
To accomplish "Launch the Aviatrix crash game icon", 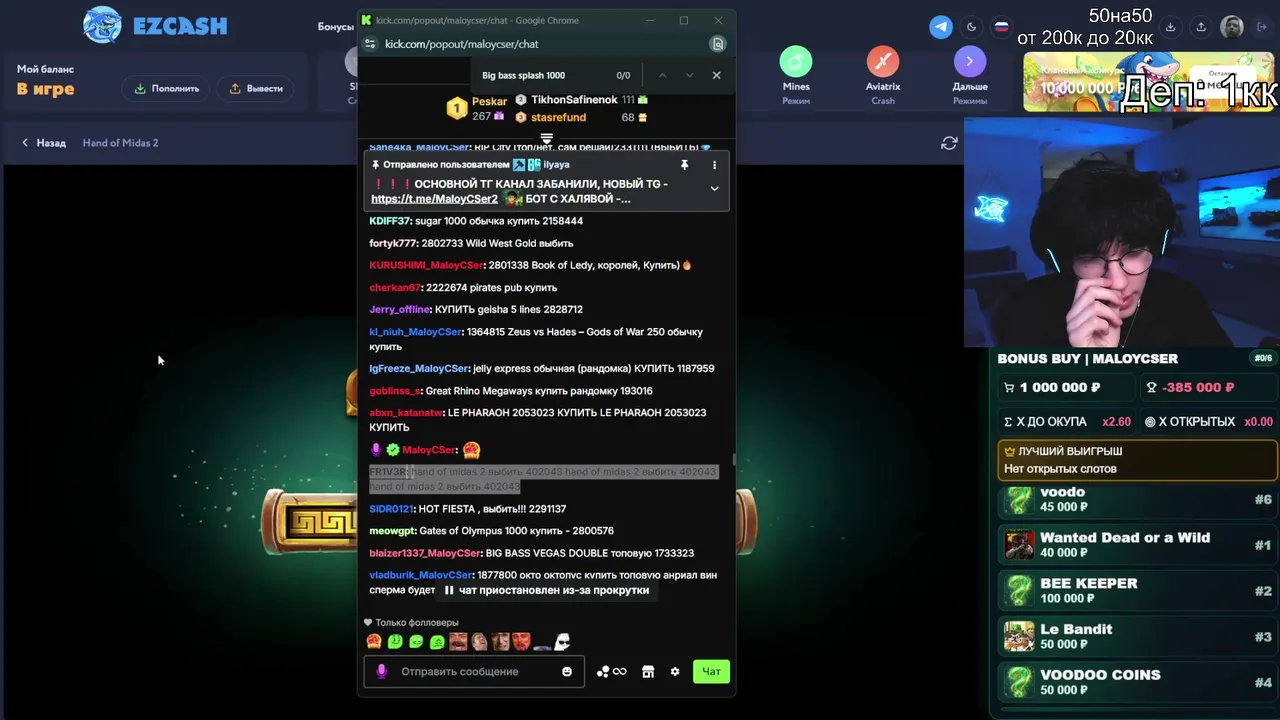I will [x=883, y=62].
